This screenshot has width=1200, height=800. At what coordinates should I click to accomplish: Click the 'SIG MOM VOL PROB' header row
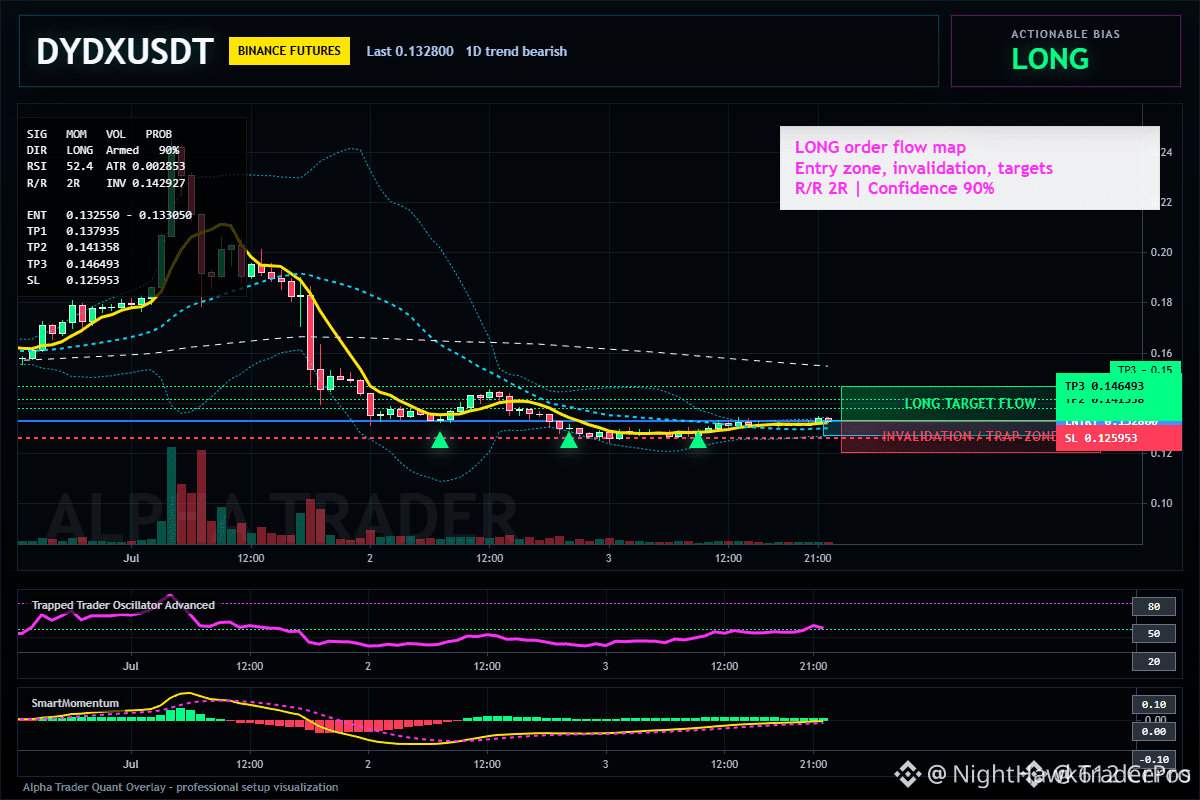(x=99, y=133)
